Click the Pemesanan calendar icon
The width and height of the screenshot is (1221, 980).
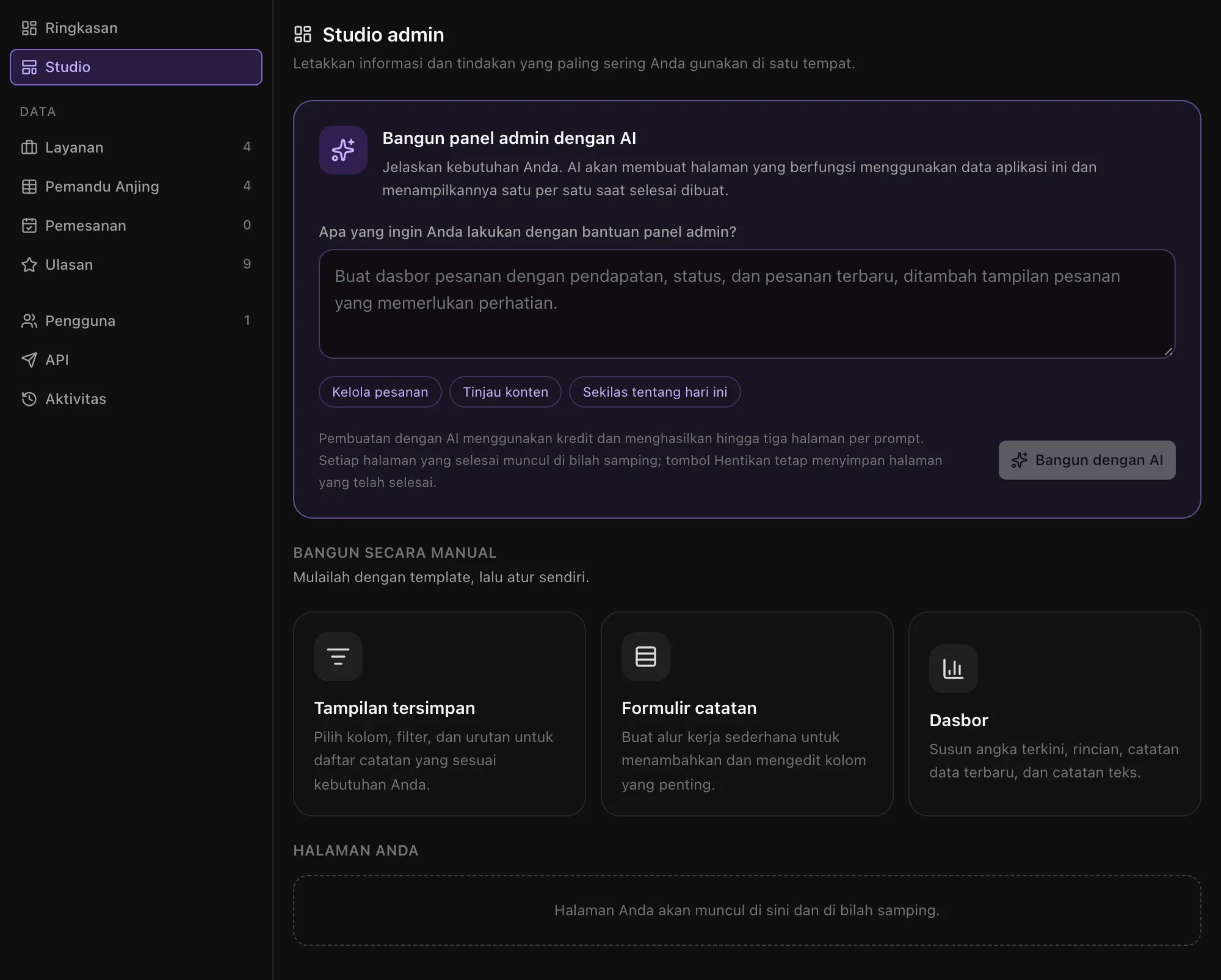point(29,226)
